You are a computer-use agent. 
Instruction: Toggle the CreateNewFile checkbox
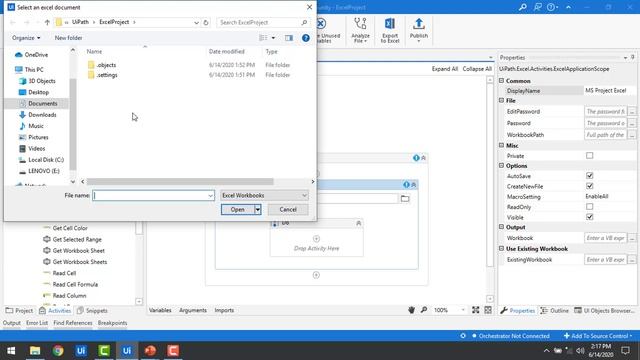(589, 186)
